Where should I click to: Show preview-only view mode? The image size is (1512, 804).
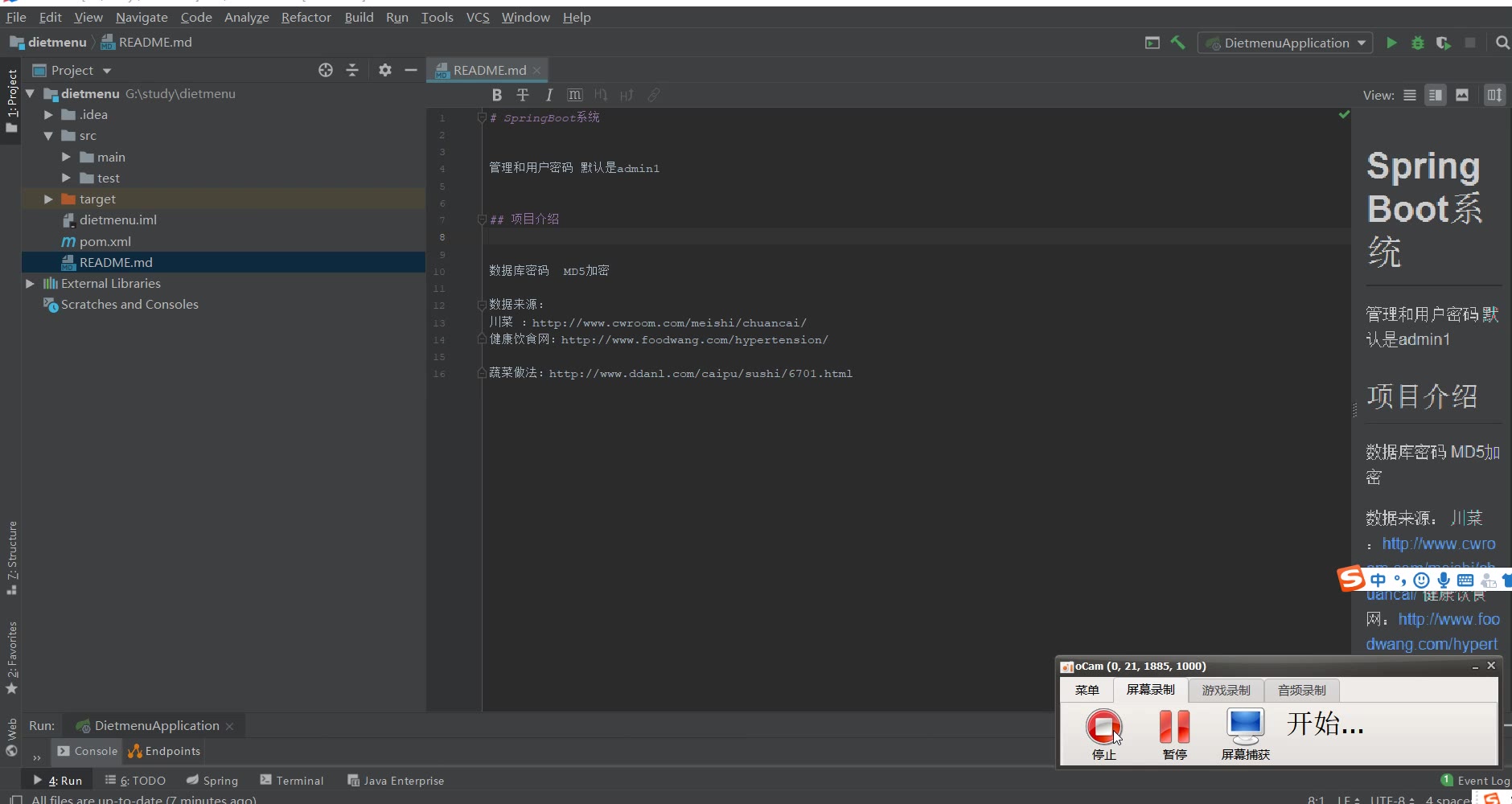1462,95
